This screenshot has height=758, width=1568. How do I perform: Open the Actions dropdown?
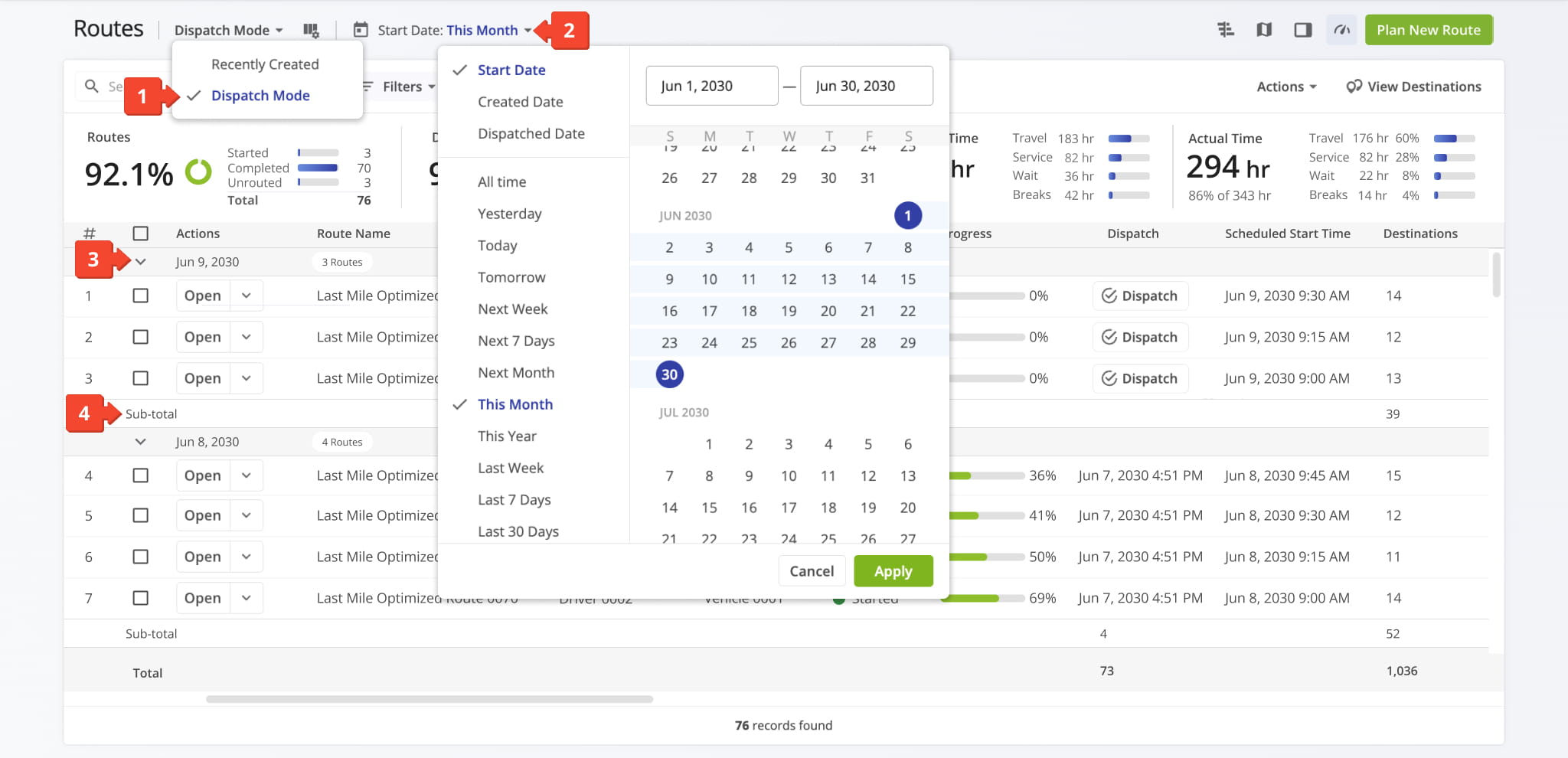coord(1286,87)
